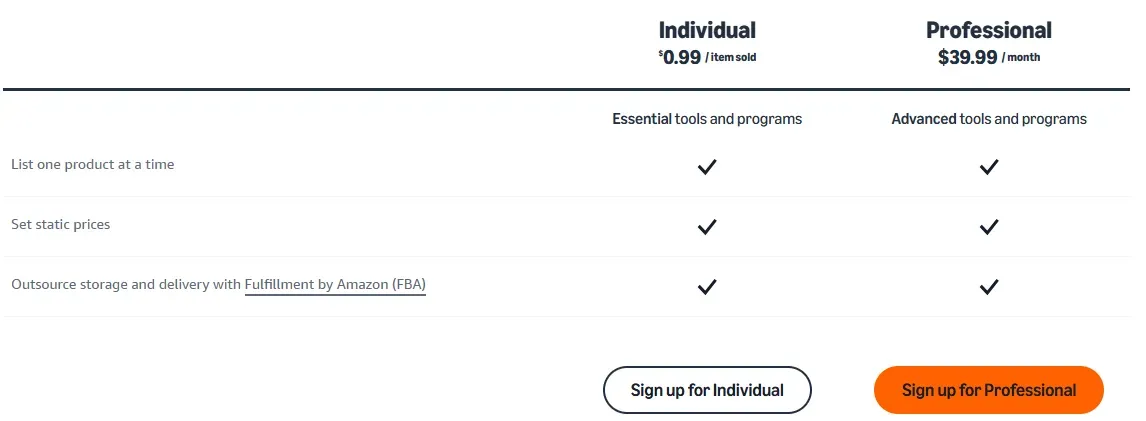Select the Individual plan heading
The width and height of the screenshot is (1146, 421).
pyautogui.click(x=707, y=30)
